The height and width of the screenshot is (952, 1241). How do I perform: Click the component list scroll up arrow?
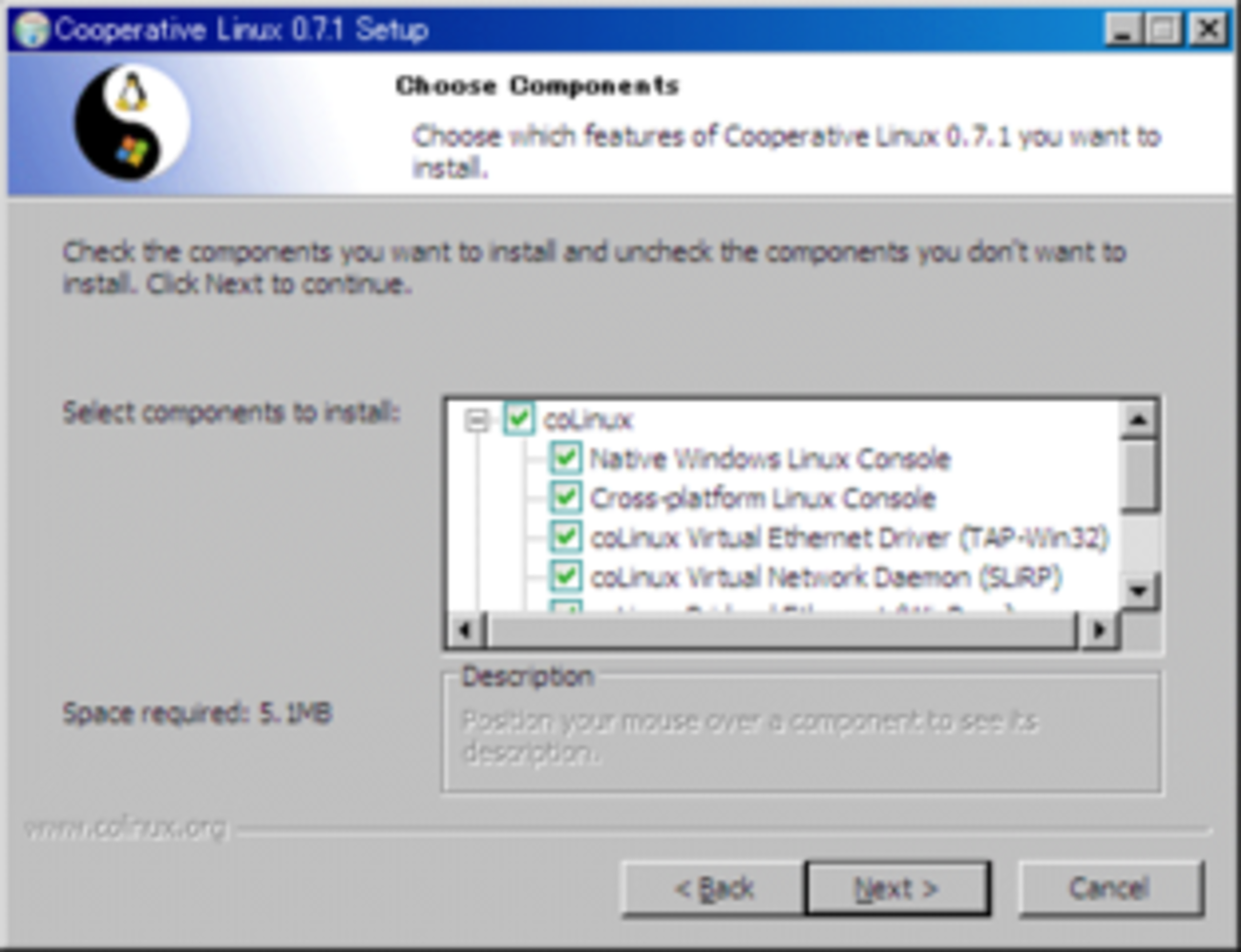point(1138,418)
